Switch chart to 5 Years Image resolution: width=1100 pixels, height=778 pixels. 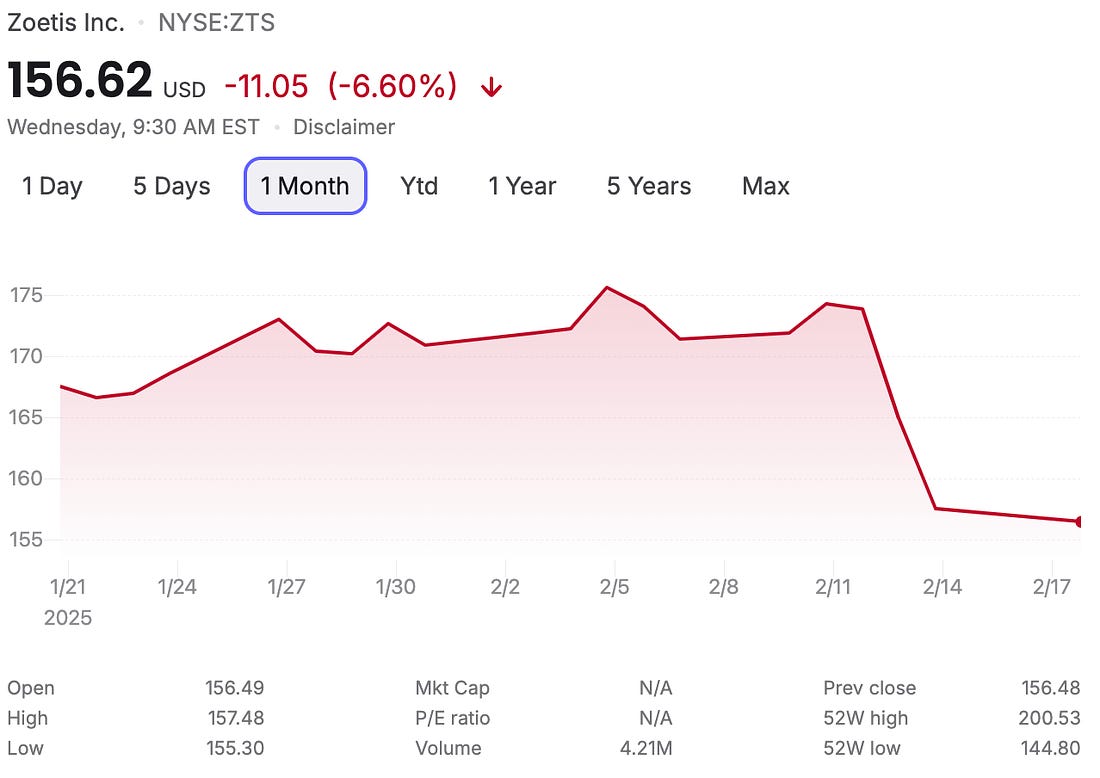pos(648,186)
